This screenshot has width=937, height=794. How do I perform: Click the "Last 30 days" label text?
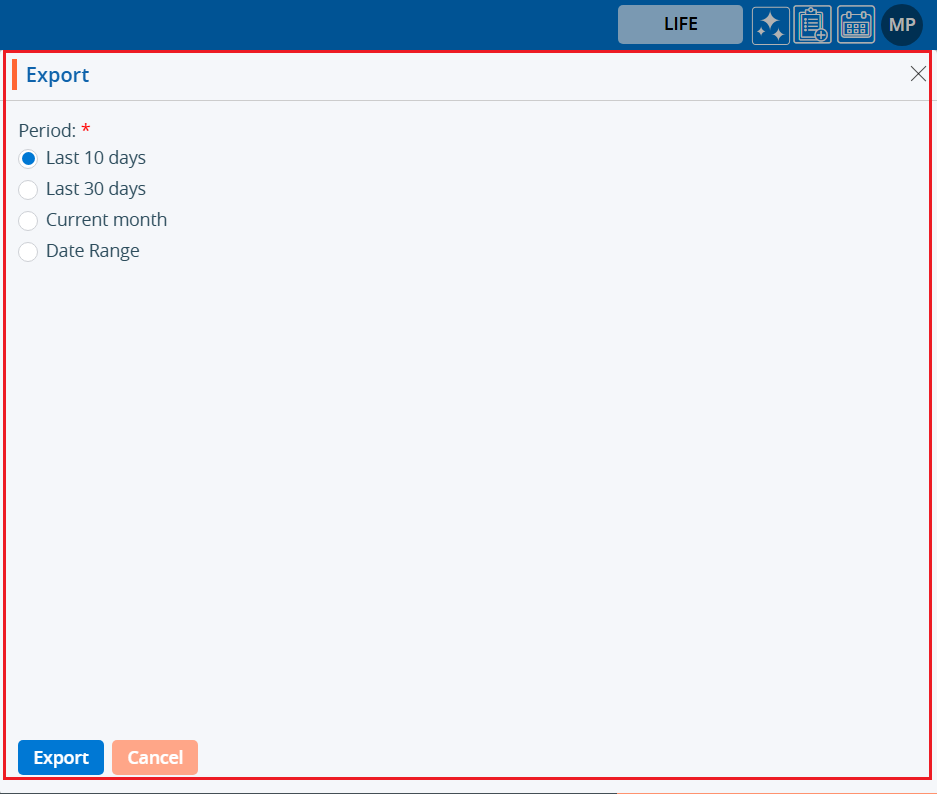pos(96,189)
